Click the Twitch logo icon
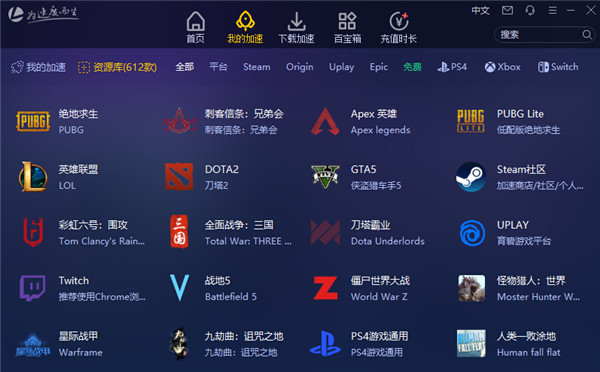 (33, 288)
